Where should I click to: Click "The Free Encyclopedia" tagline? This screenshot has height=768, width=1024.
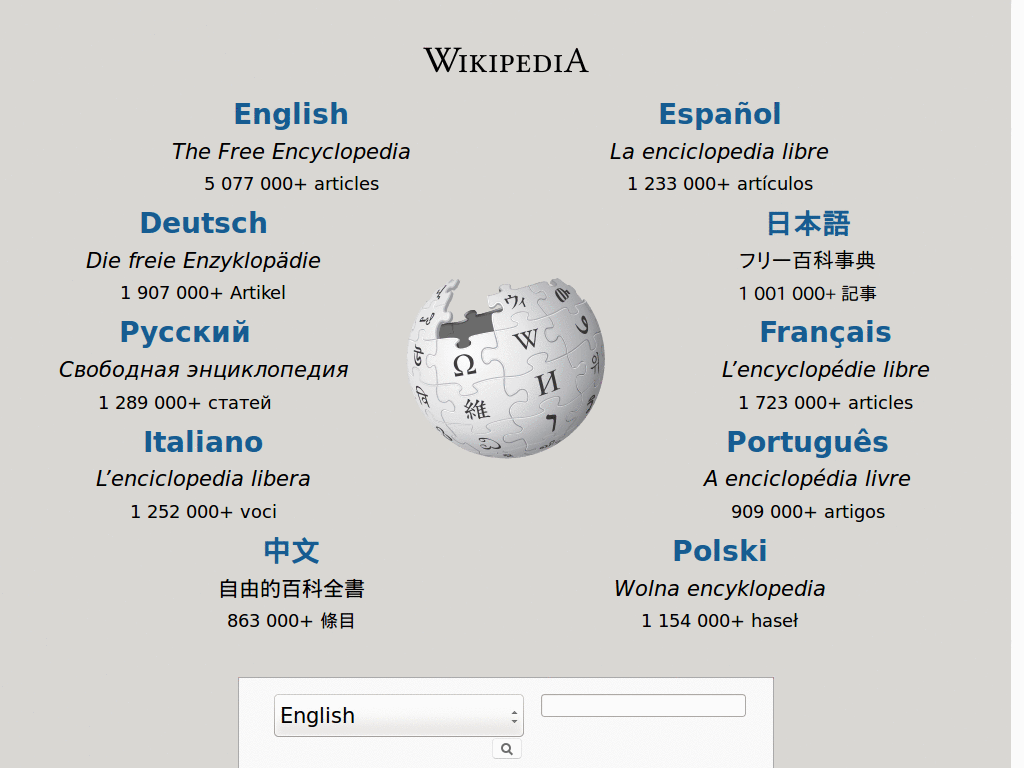291,152
